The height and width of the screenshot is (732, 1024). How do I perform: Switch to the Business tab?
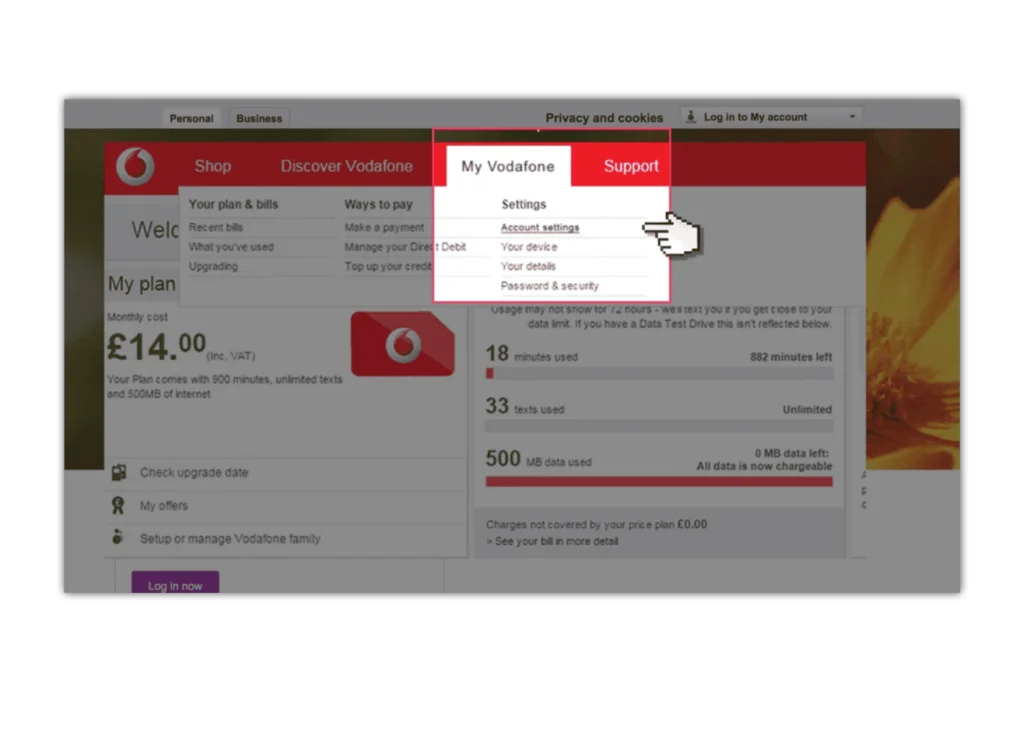pos(259,118)
